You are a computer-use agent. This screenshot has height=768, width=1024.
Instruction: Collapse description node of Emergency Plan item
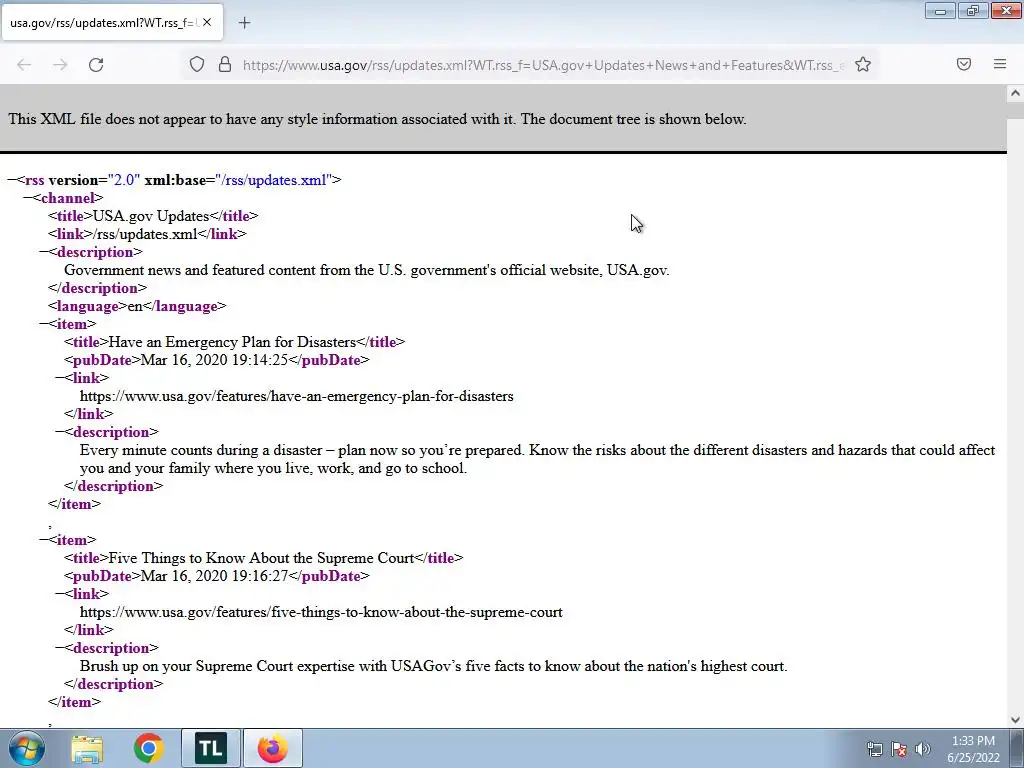click(59, 432)
